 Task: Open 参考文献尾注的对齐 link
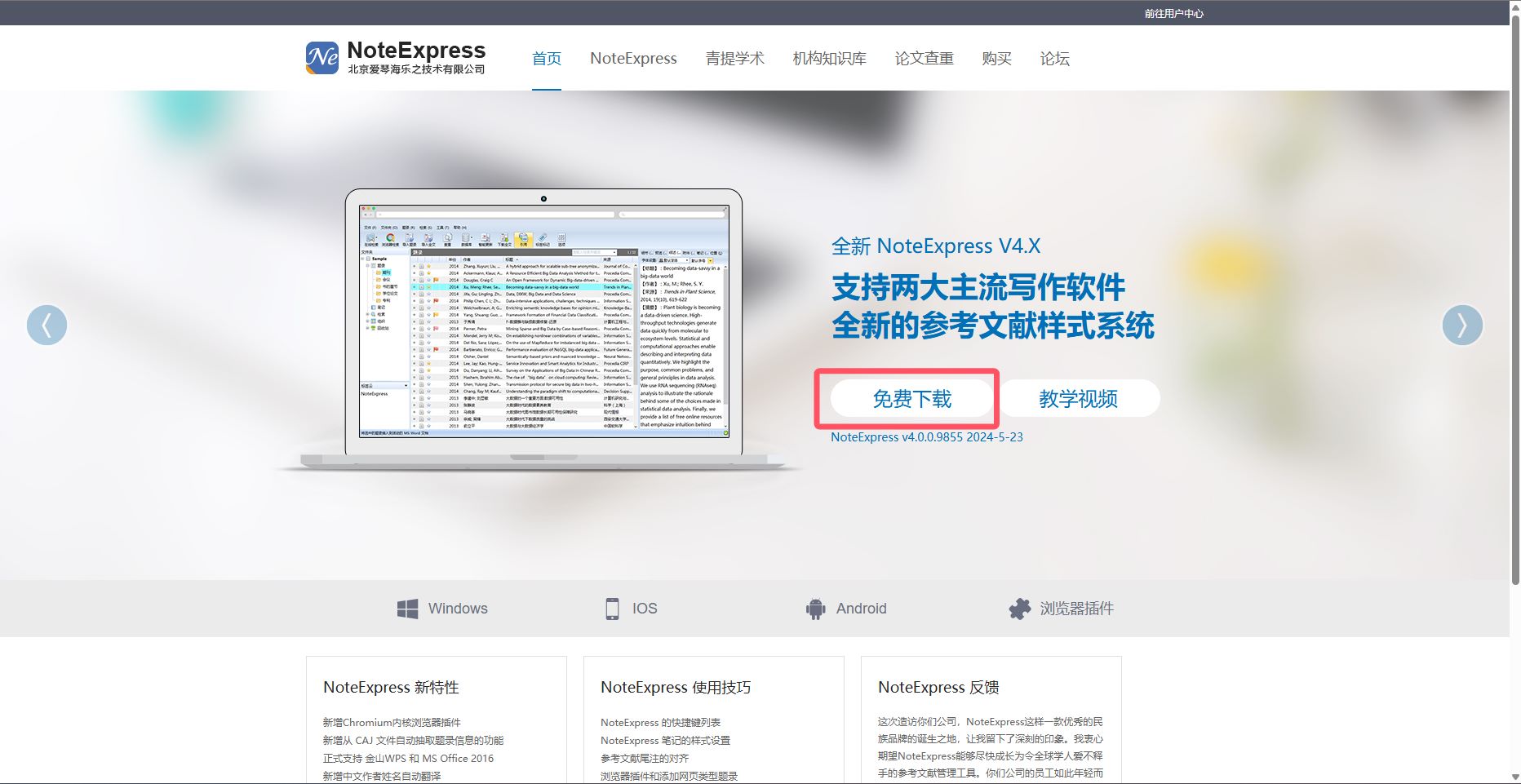(645, 758)
